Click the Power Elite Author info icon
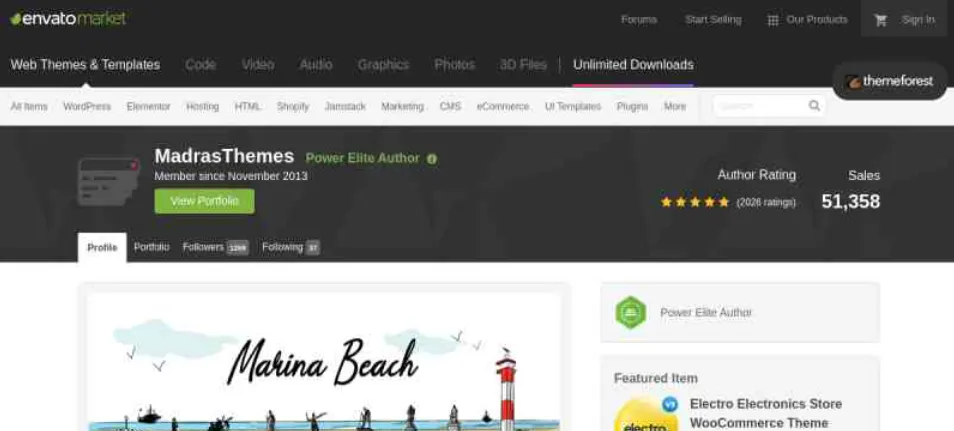The image size is (954, 431). [x=432, y=159]
